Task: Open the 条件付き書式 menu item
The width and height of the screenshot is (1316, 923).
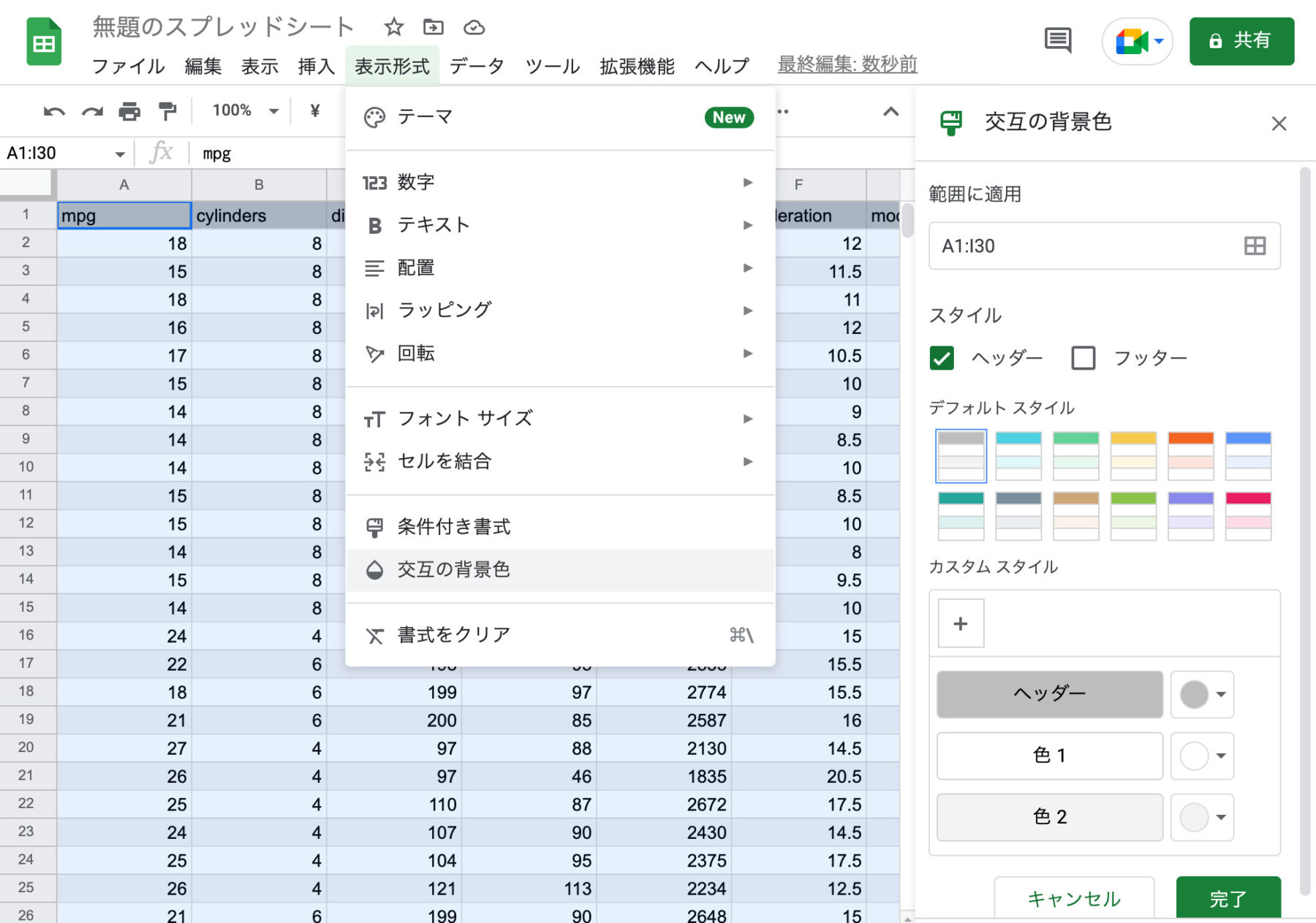Action: [453, 527]
